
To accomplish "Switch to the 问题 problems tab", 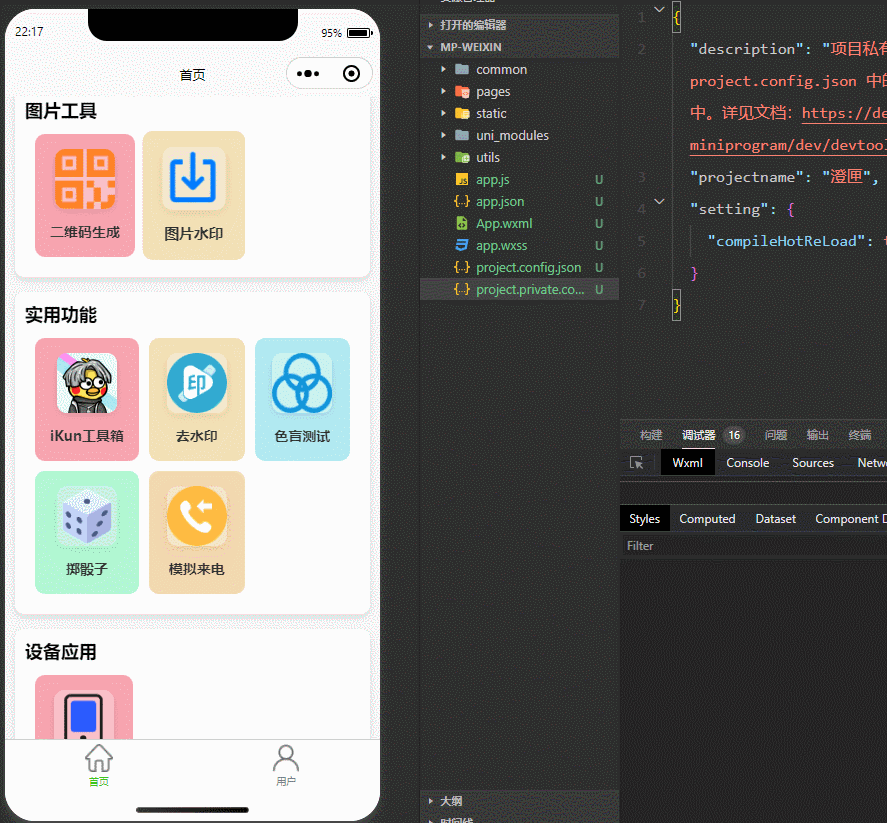I will (x=776, y=435).
